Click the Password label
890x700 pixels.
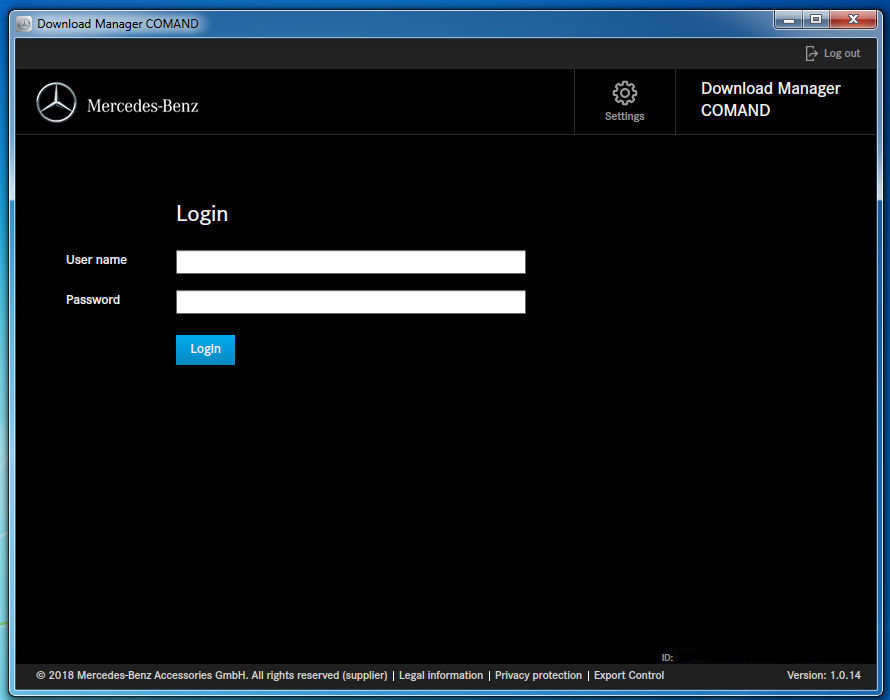(x=93, y=300)
